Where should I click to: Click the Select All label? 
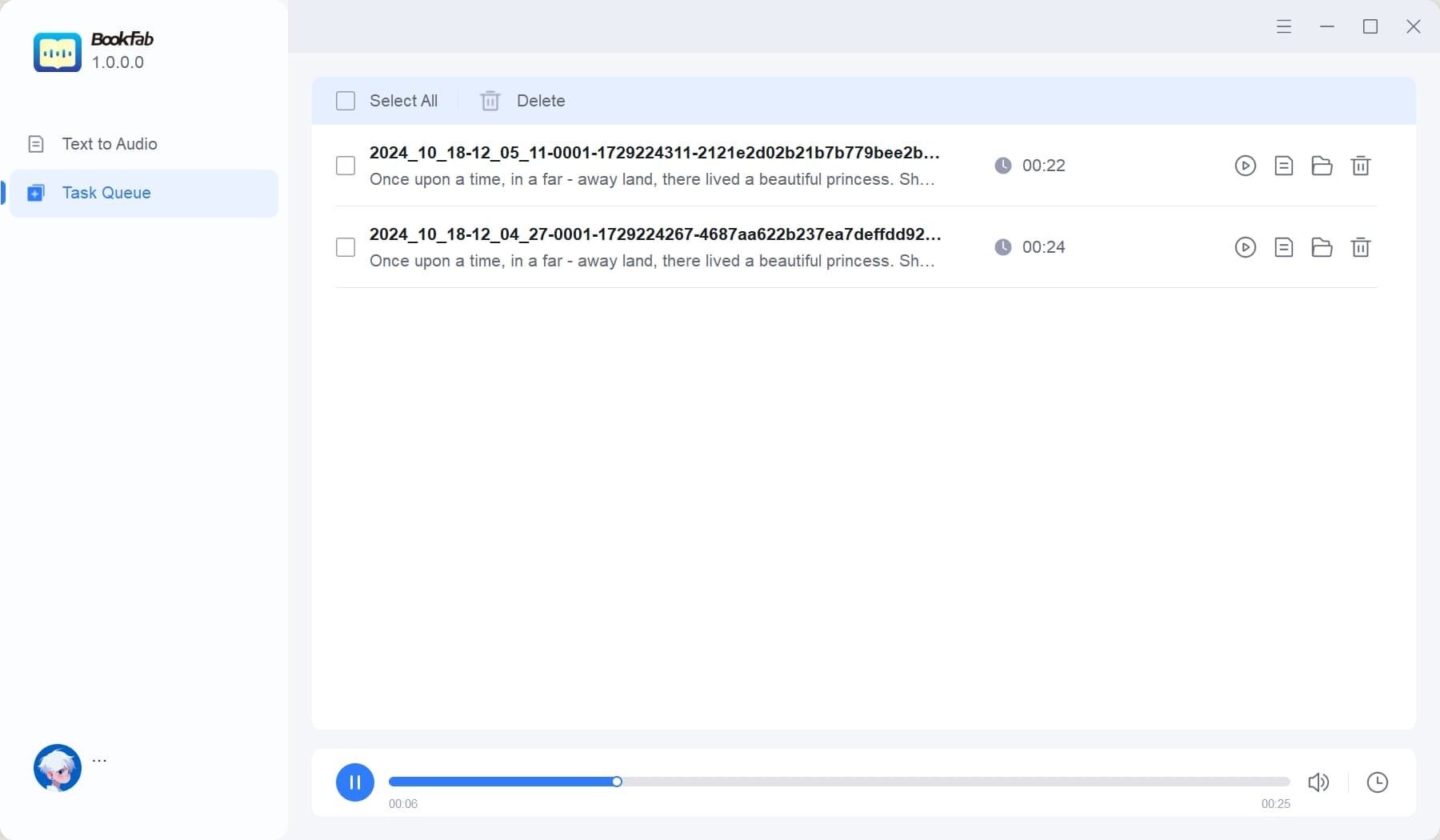coord(403,101)
